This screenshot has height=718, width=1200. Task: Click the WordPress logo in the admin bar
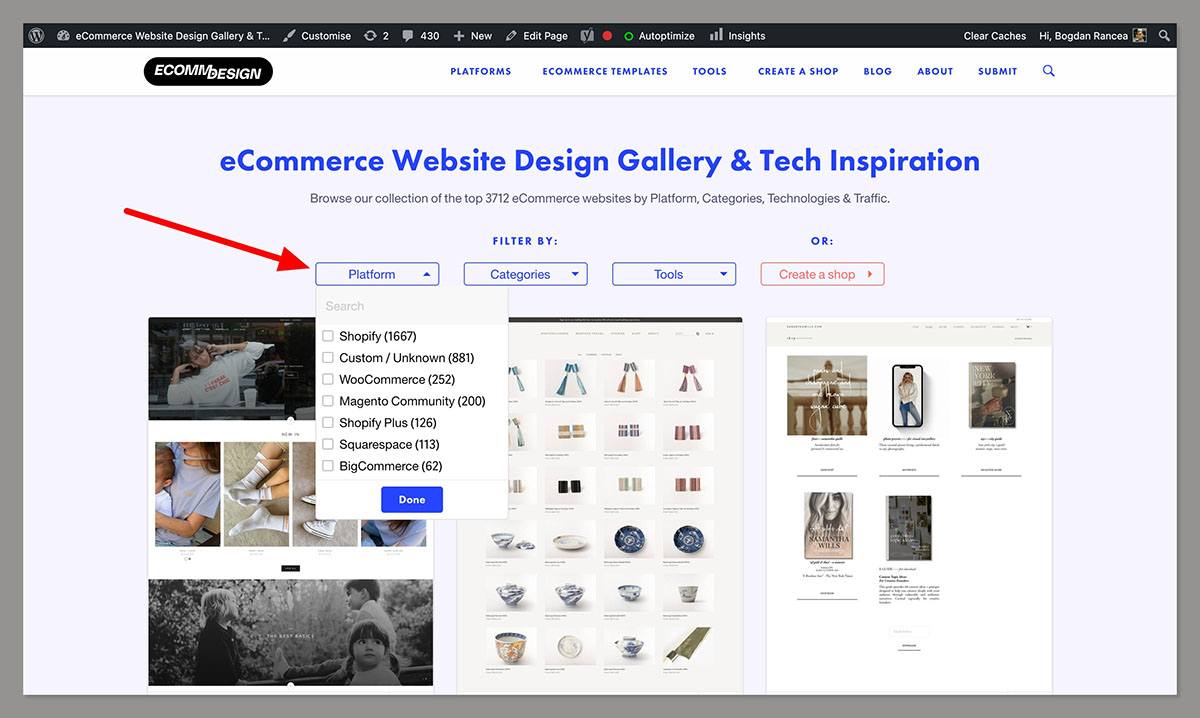point(36,35)
